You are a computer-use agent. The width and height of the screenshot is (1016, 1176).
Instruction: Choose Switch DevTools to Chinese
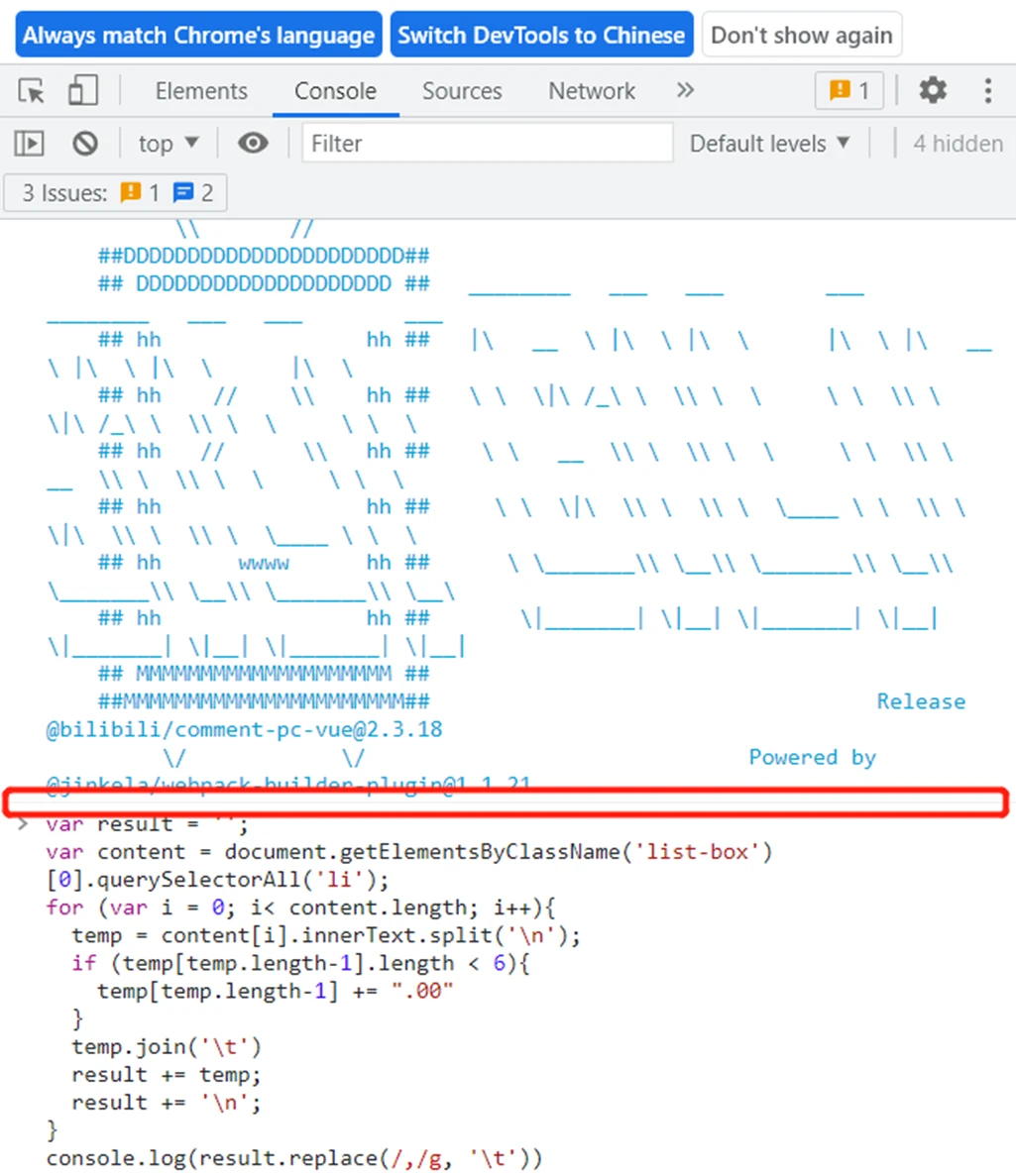[x=541, y=35]
